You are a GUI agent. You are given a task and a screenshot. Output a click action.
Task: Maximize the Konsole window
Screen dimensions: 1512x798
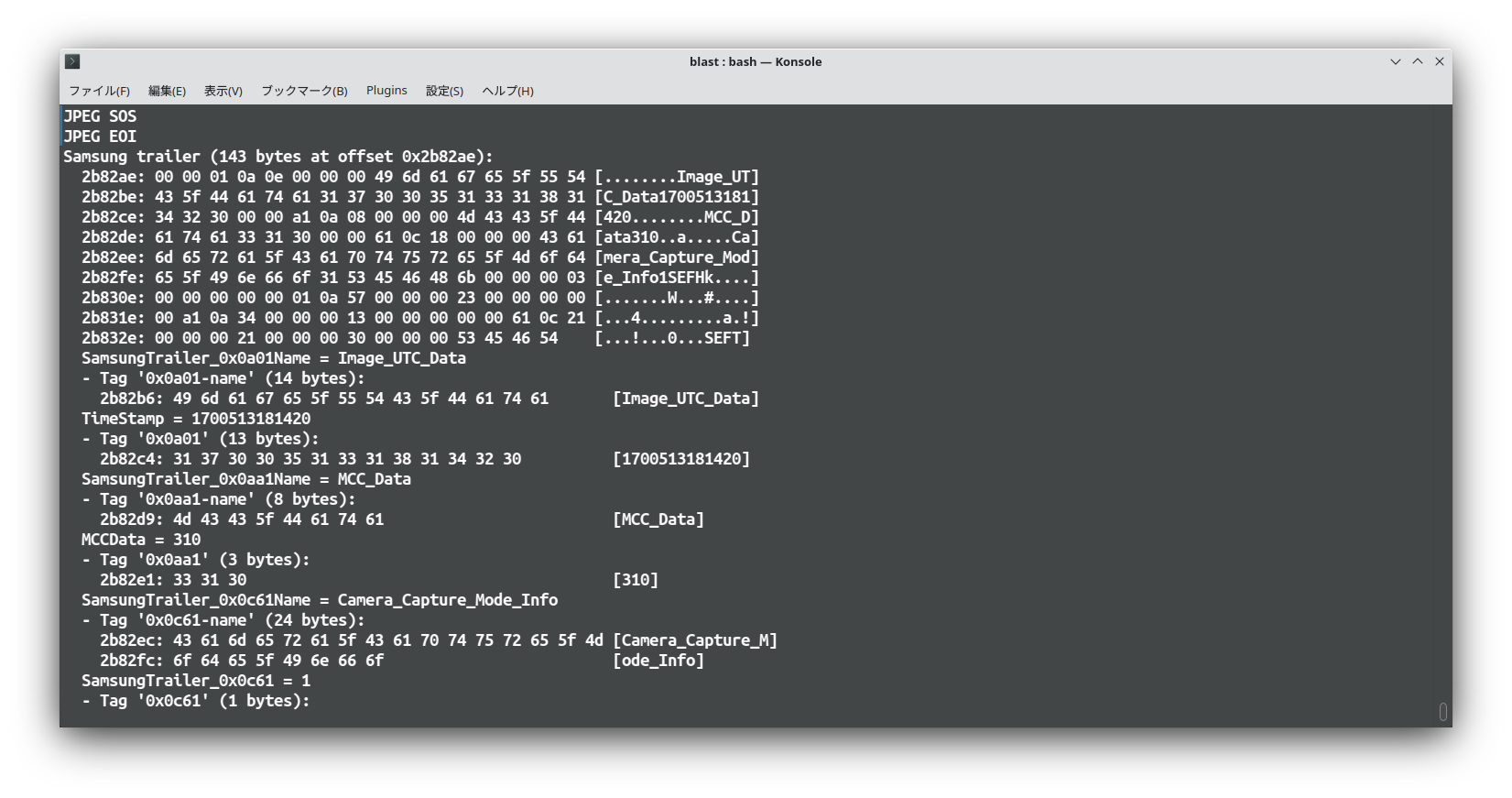[1417, 61]
